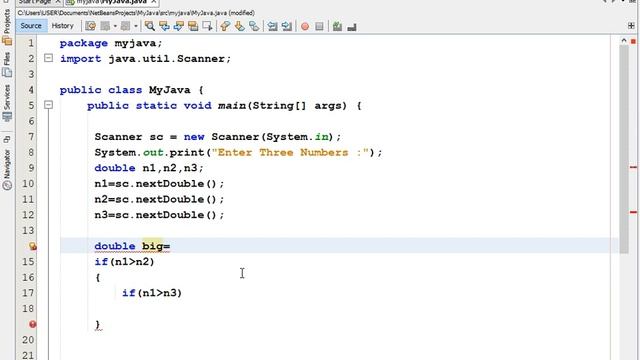Viewport: 640px width, 360px height.
Task: Click Shift Line Right icon
Action: (x=287, y=27)
